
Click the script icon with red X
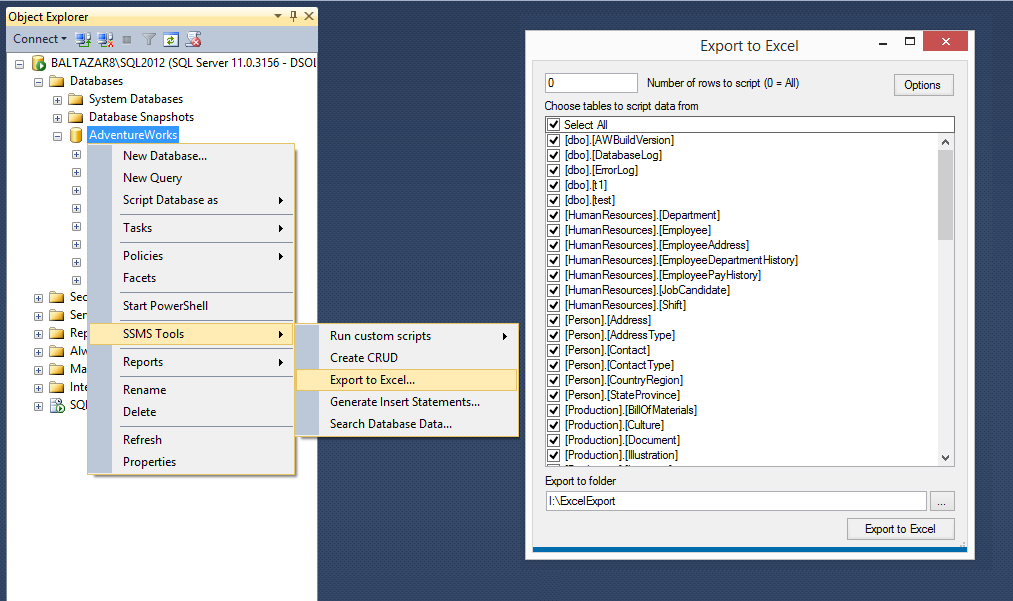193,39
